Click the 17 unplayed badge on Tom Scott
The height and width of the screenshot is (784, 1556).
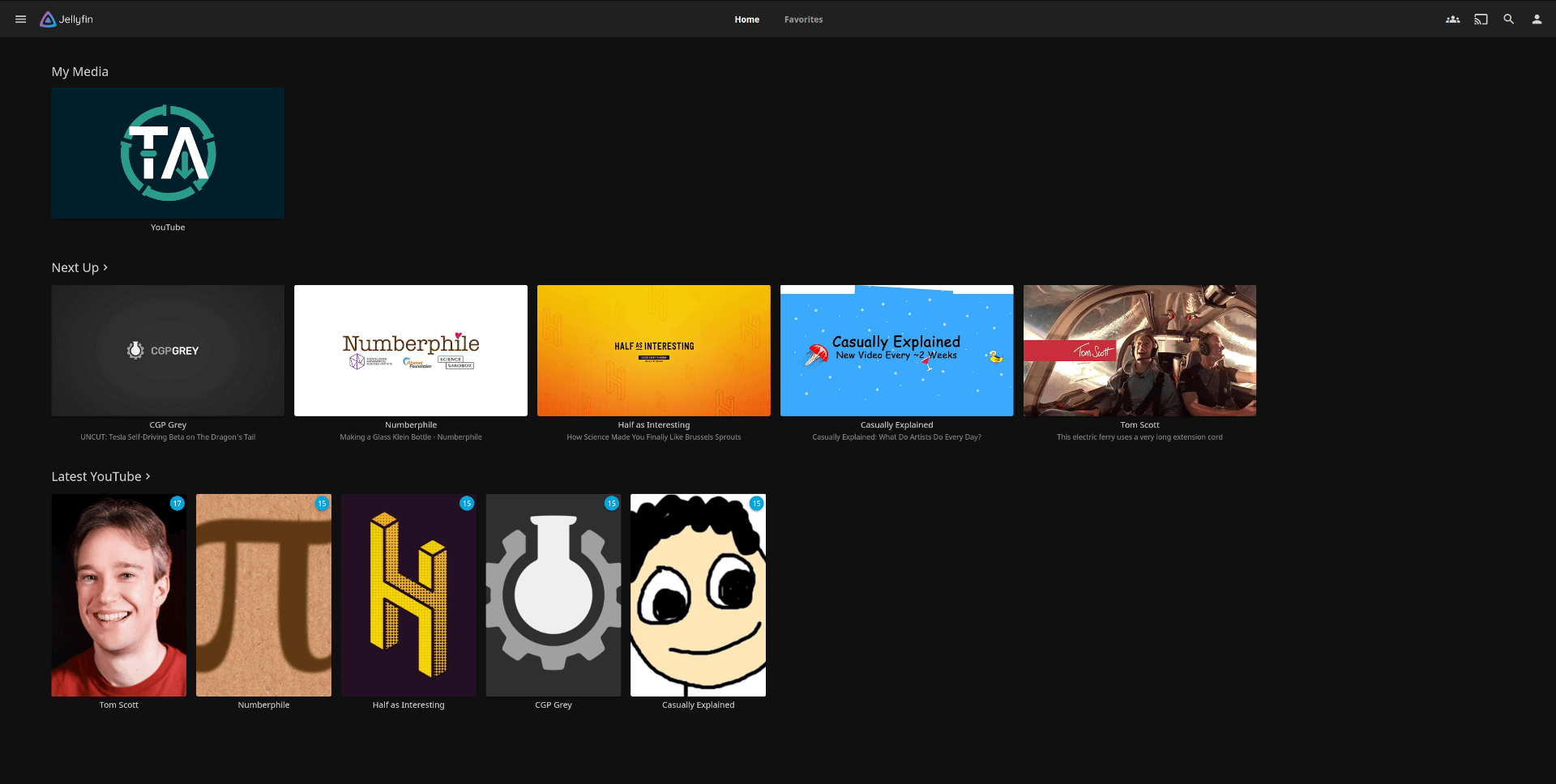click(x=177, y=504)
